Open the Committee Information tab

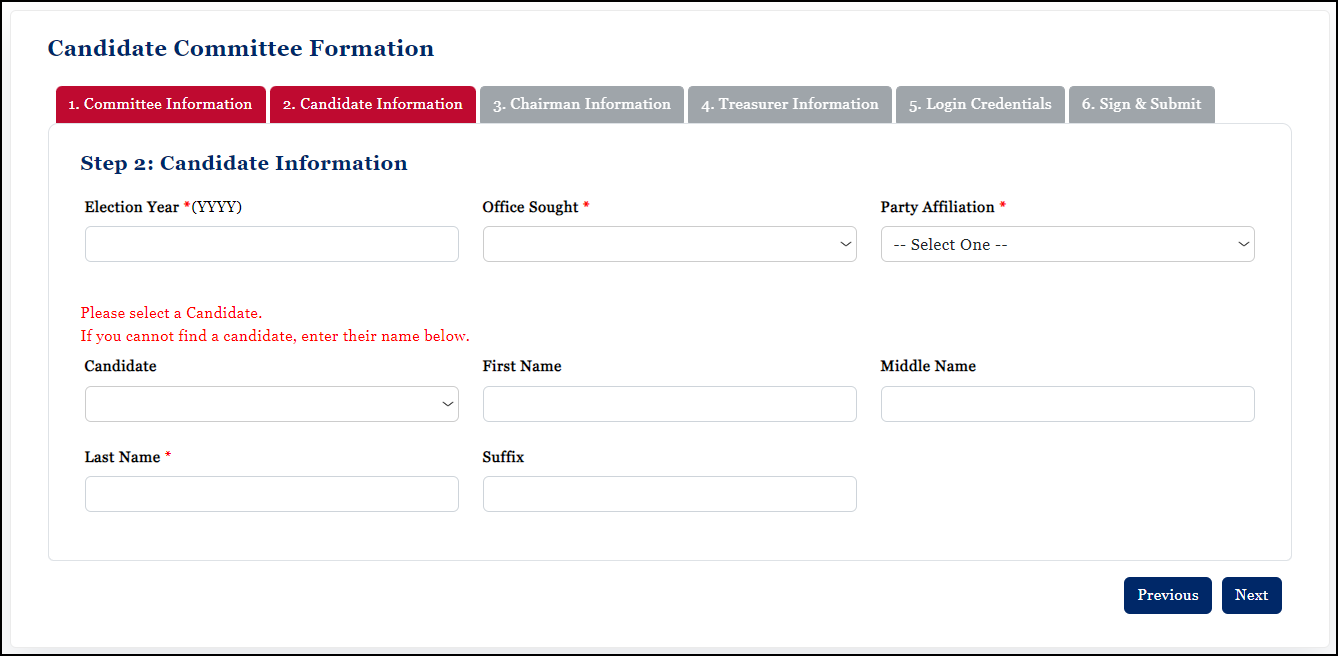point(160,104)
